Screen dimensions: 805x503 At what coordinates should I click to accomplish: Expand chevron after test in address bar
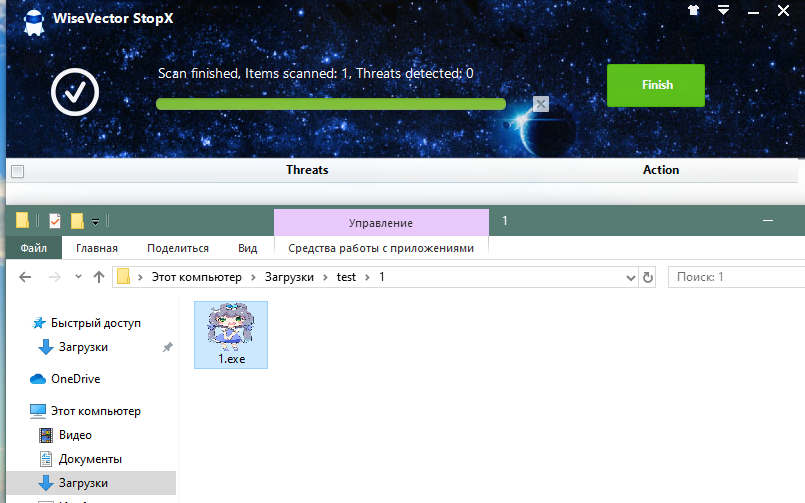click(367, 278)
